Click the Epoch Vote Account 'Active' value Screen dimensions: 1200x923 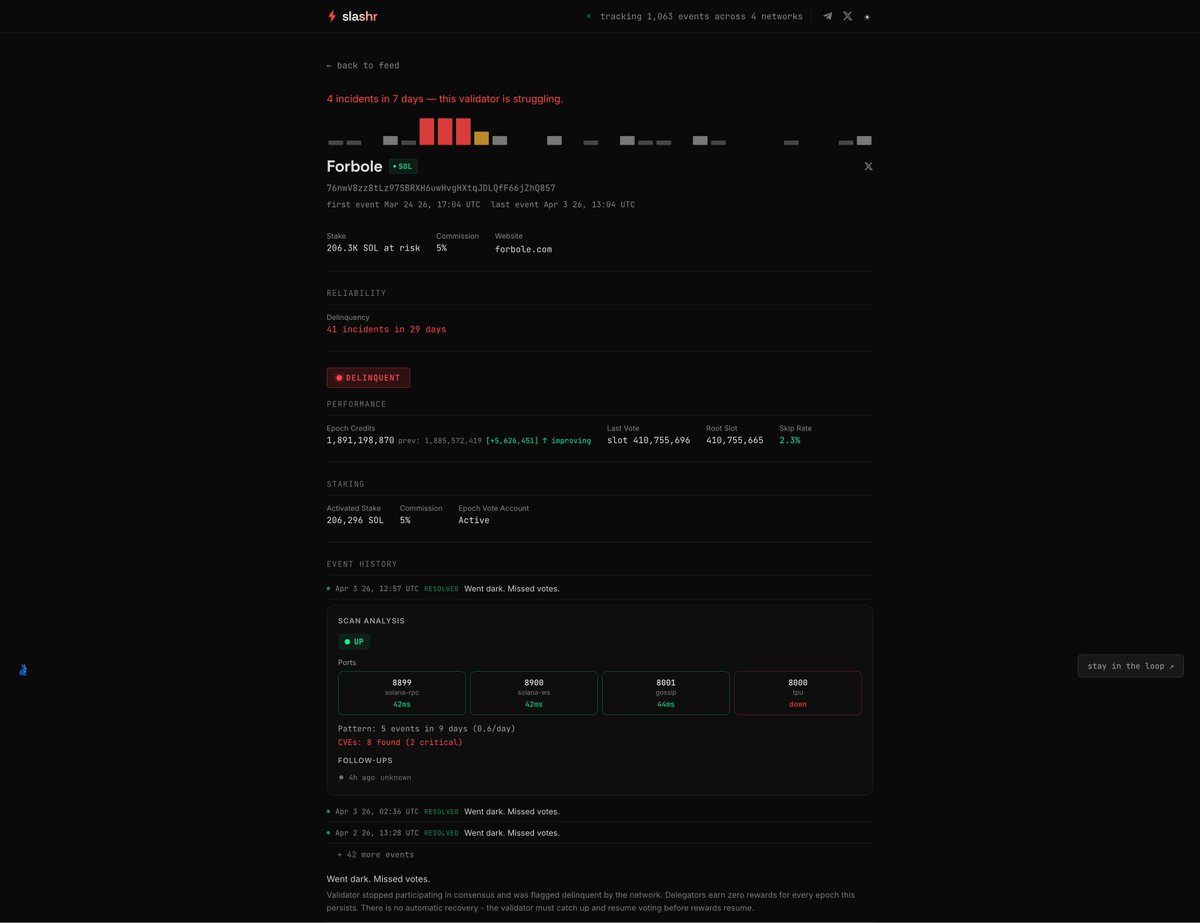[474, 520]
